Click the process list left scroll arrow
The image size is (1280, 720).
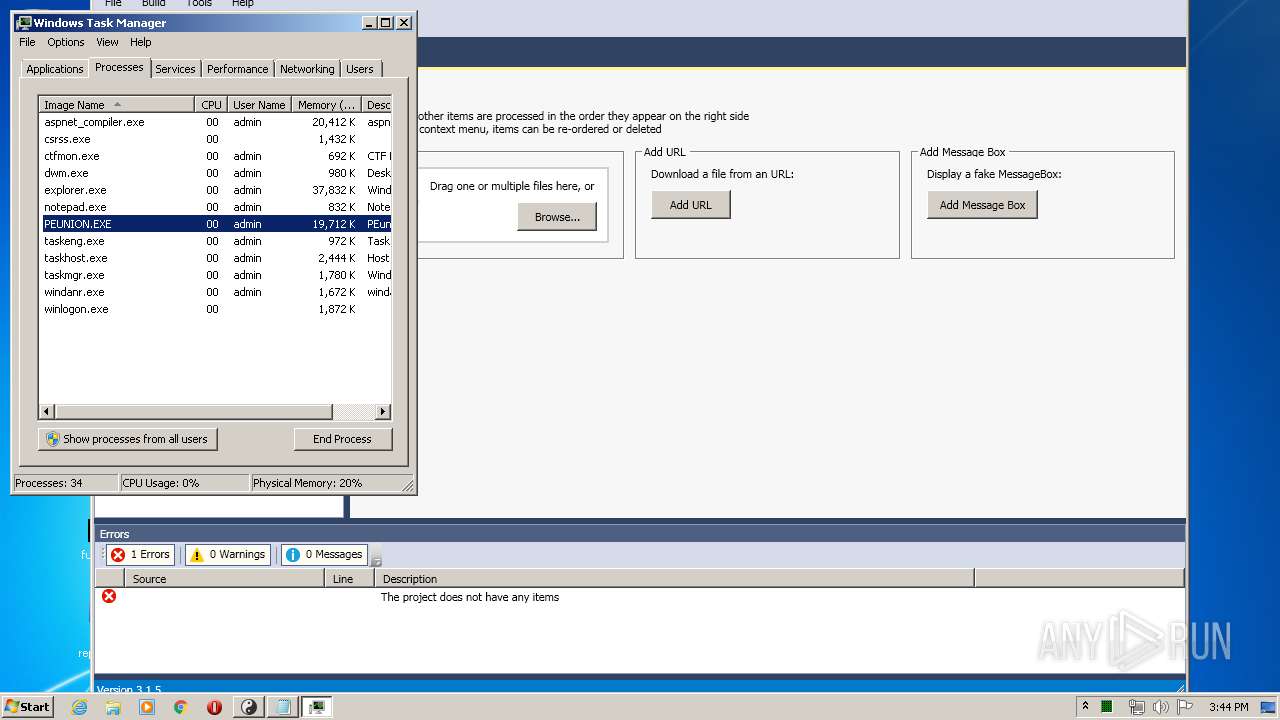47,411
